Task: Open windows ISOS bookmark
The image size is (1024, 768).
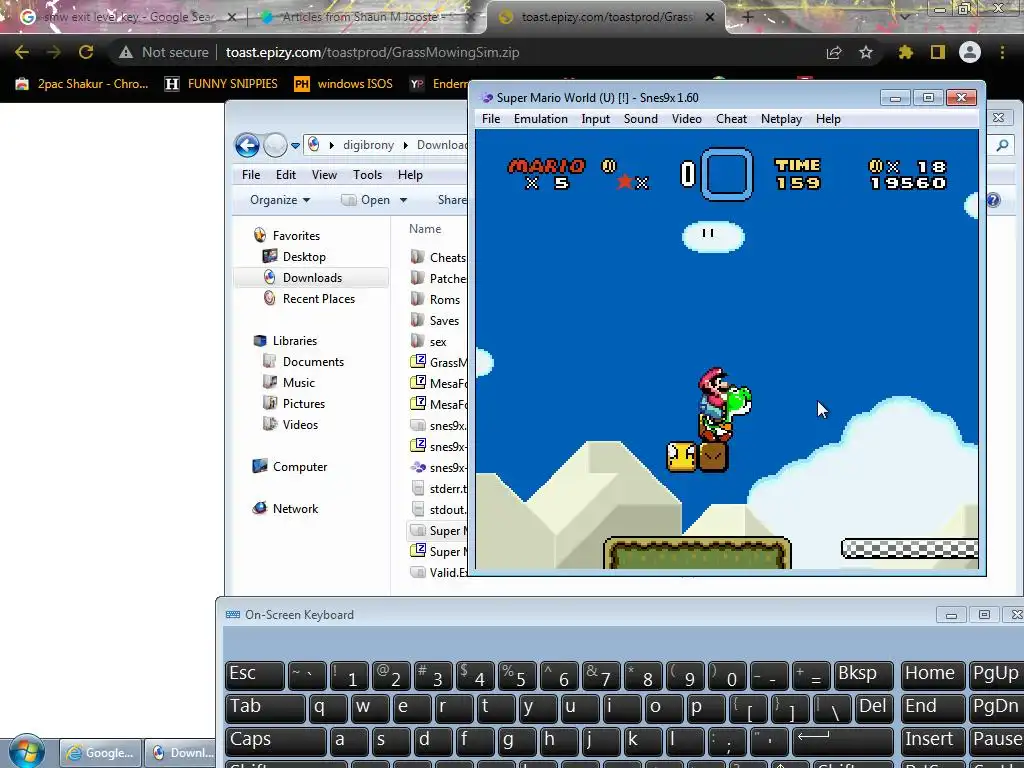Action: 344,84
